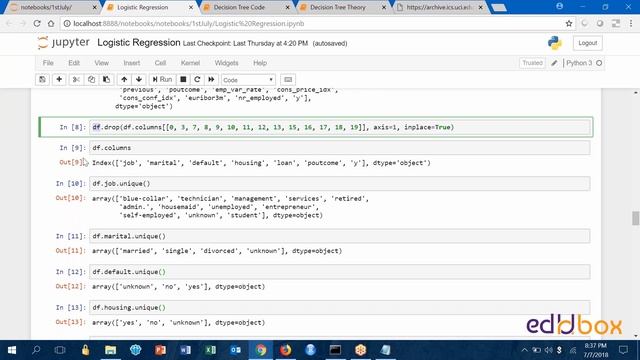Move selected cell down arrow
Viewport: 640px width, 360px height.
pos(139,80)
